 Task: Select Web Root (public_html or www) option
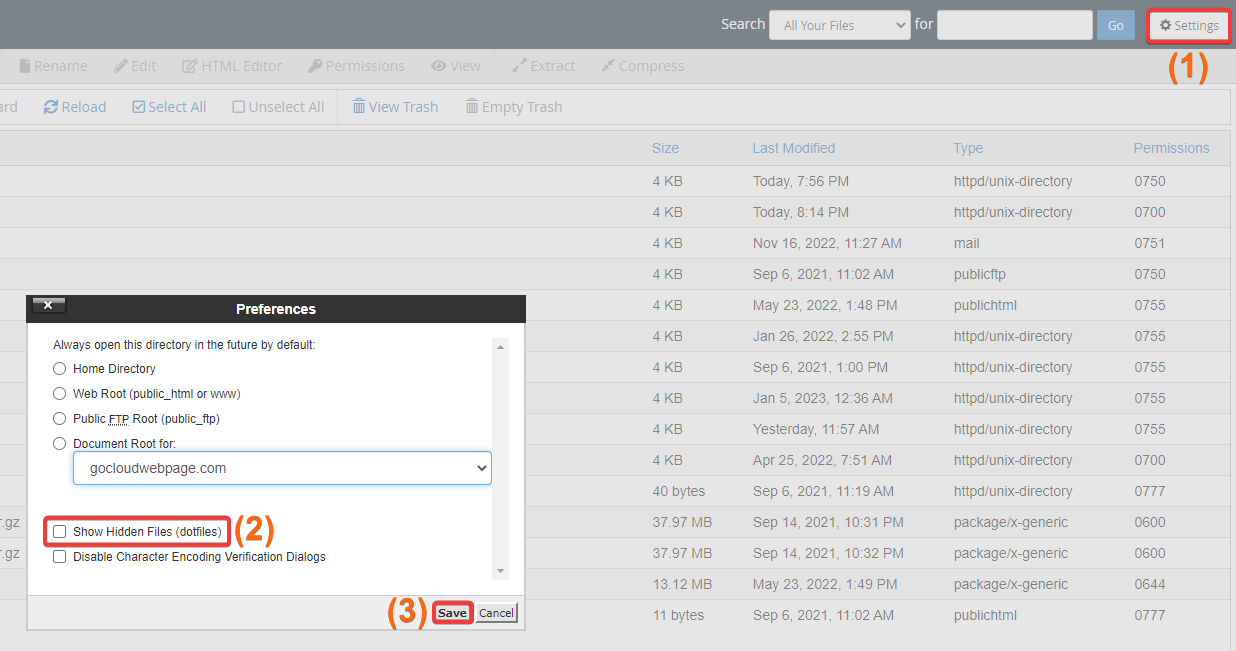(x=60, y=394)
